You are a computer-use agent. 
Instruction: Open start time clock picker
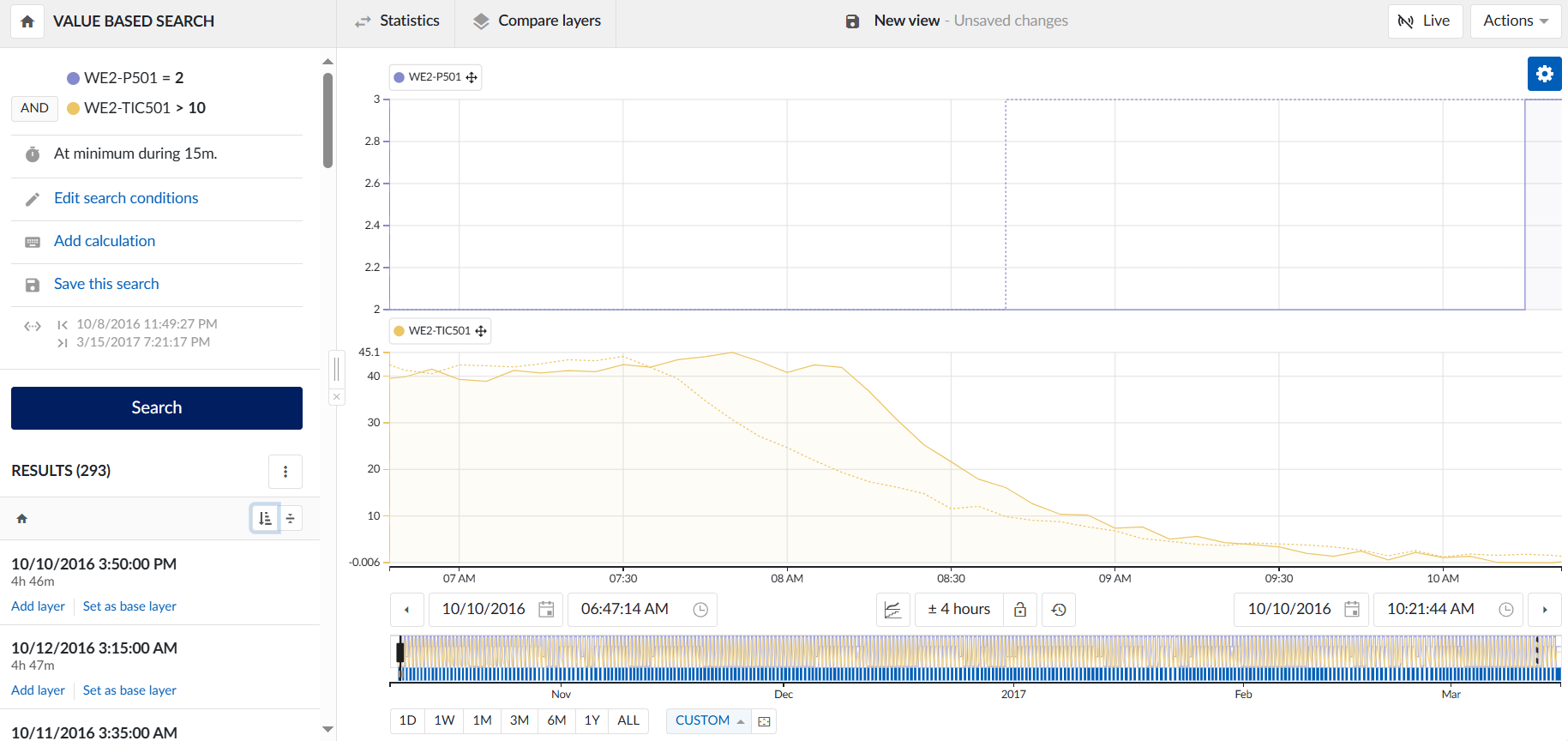coord(700,610)
